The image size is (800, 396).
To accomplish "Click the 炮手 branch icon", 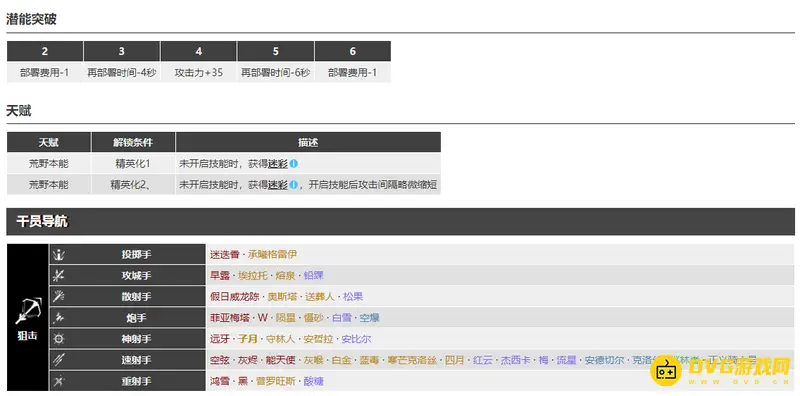I will pos(59,318).
